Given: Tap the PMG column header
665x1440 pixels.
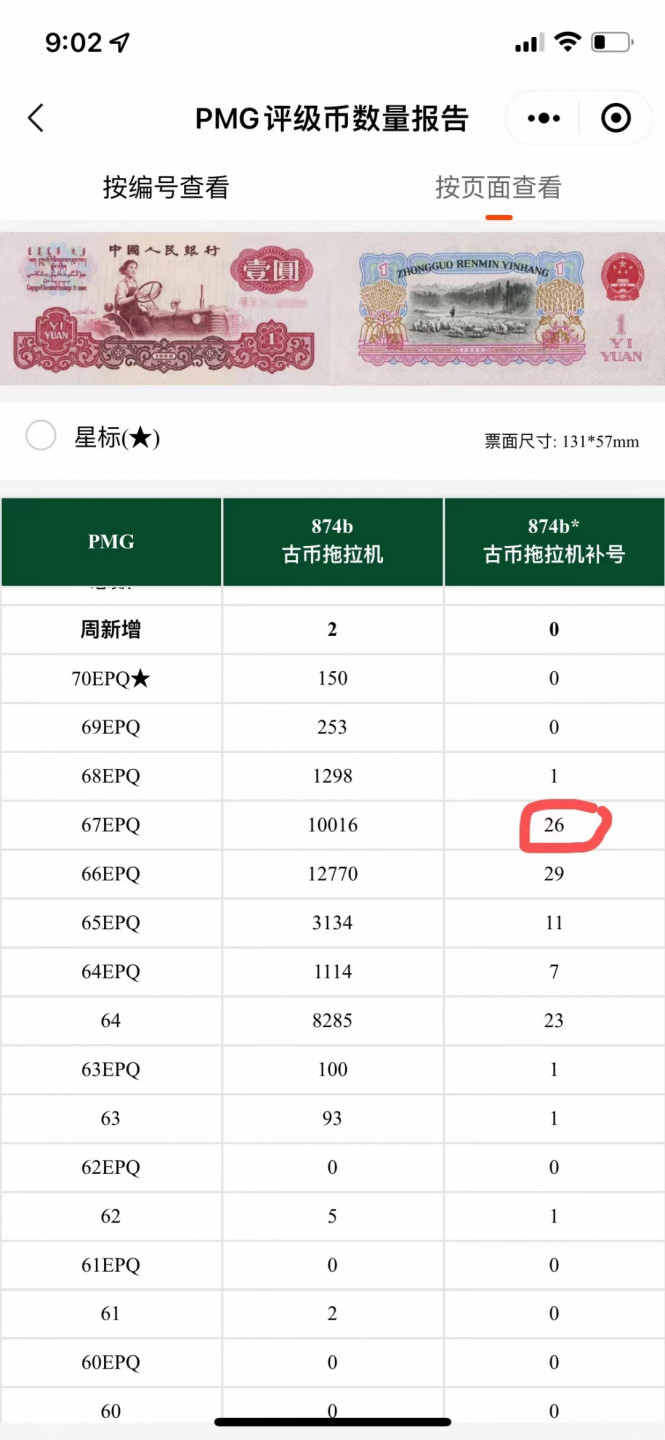Looking at the screenshot, I should pos(111,541).
